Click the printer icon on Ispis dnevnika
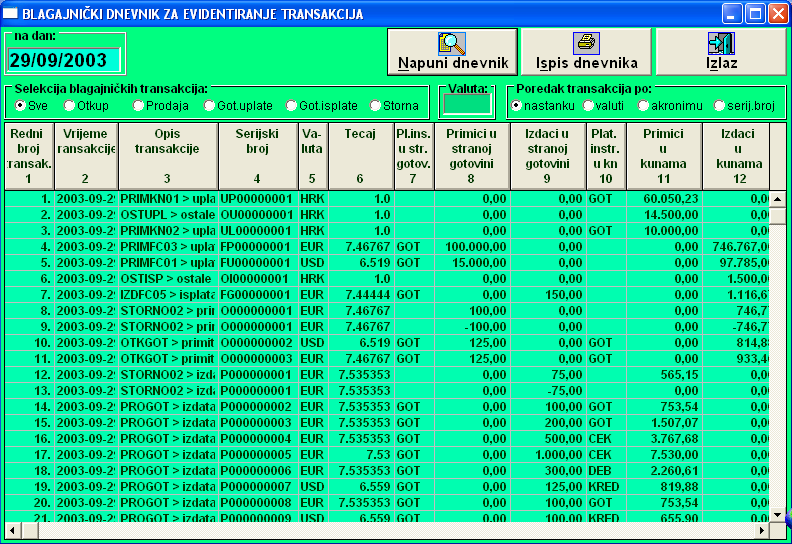The width and height of the screenshot is (792, 544). click(586, 43)
